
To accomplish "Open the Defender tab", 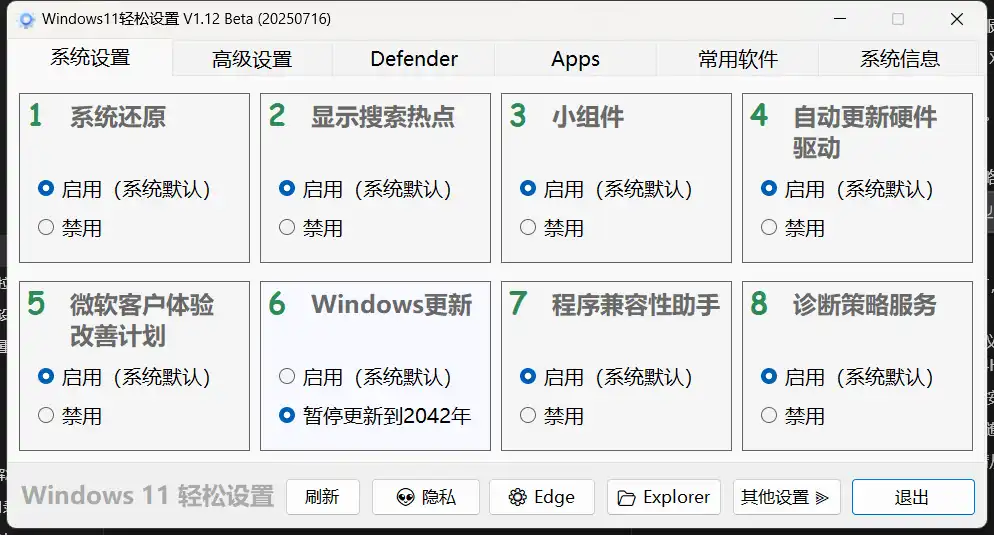I will (x=414, y=59).
